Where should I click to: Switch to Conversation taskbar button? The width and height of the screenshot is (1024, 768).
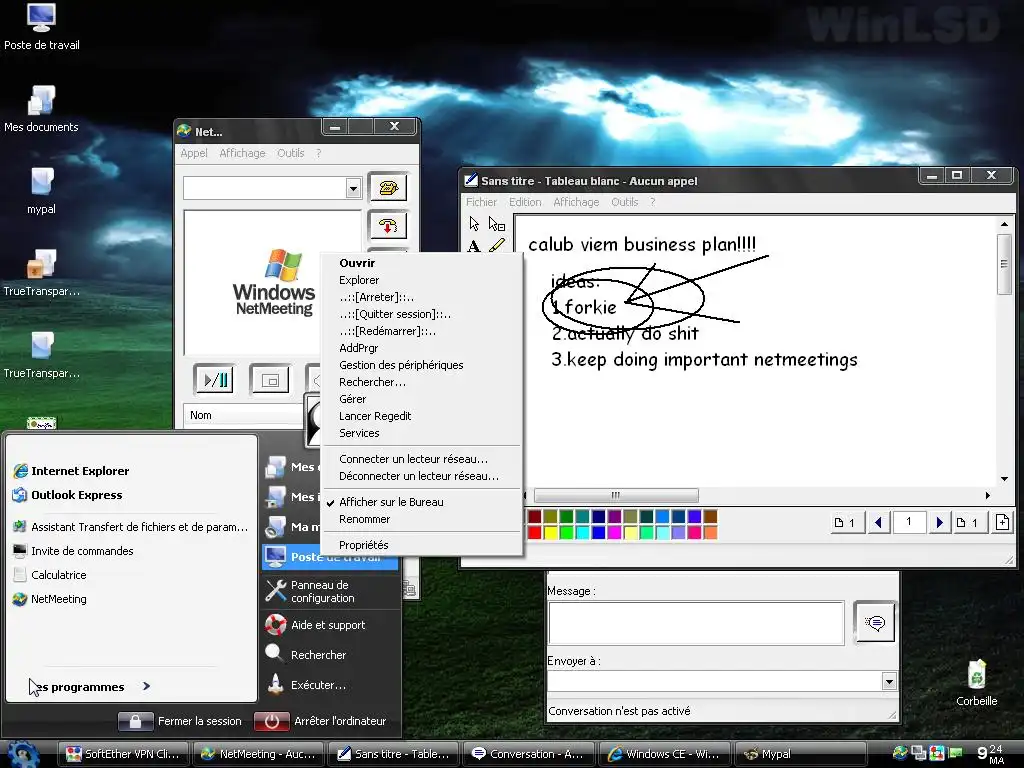(x=529, y=754)
